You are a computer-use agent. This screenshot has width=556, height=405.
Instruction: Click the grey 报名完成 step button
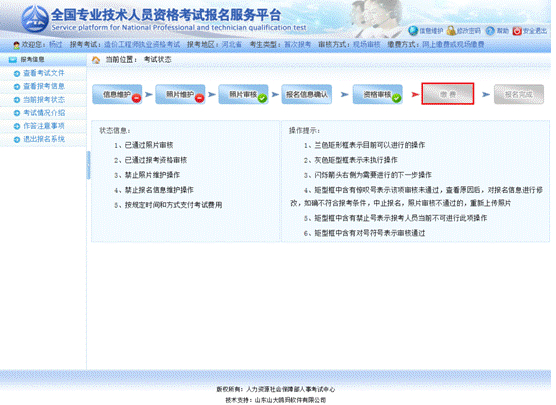[519, 94]
